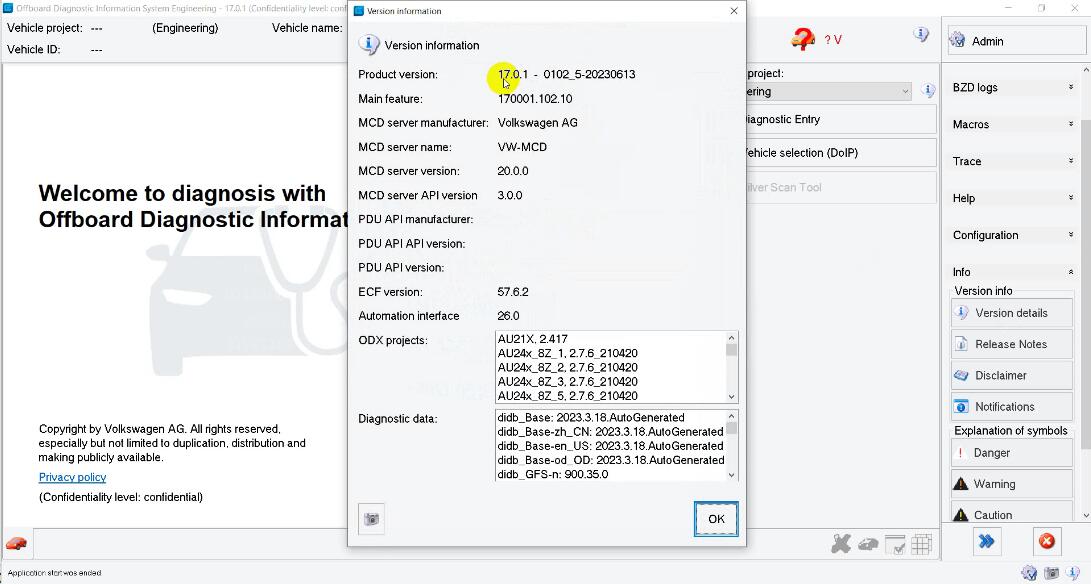Open the Disclaimer
The width and height of the screenshot is (1091, 584).
click(1012, 375)
